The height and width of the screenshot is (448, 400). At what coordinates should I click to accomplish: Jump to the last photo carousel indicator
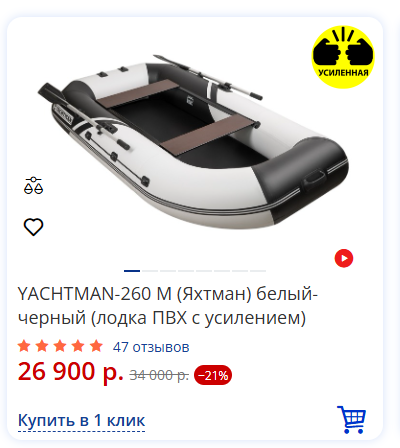tap(258, 271)
